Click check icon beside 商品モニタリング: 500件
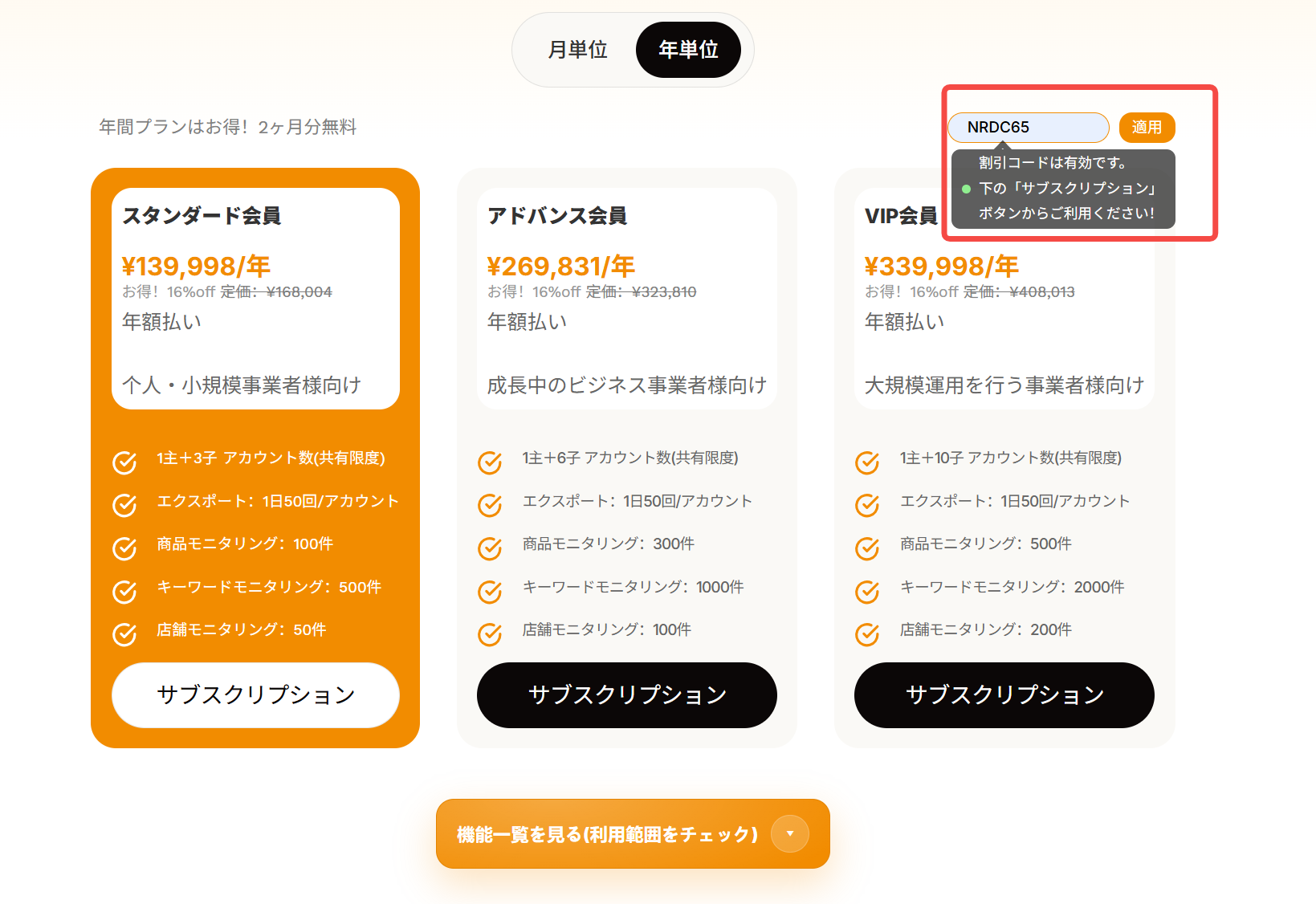This screenshot has height=904, width=1316. point(867,548)
